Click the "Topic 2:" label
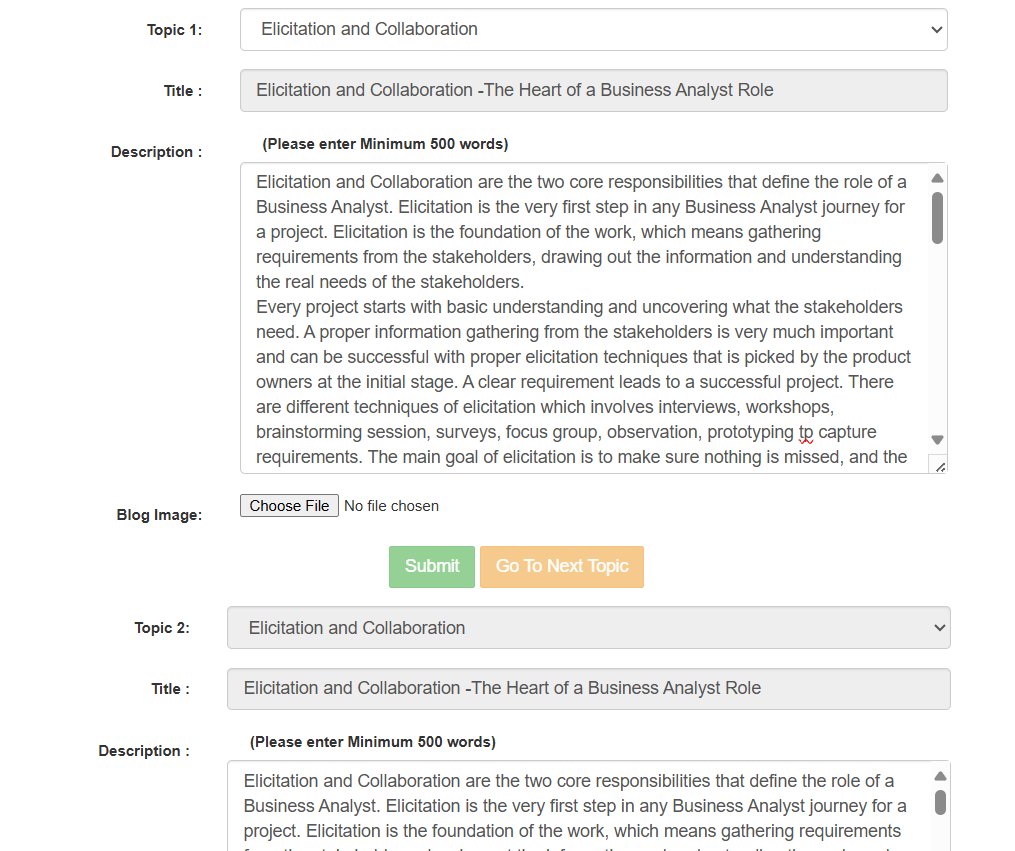Viewport: 1015px width, 851px height. 162,628
